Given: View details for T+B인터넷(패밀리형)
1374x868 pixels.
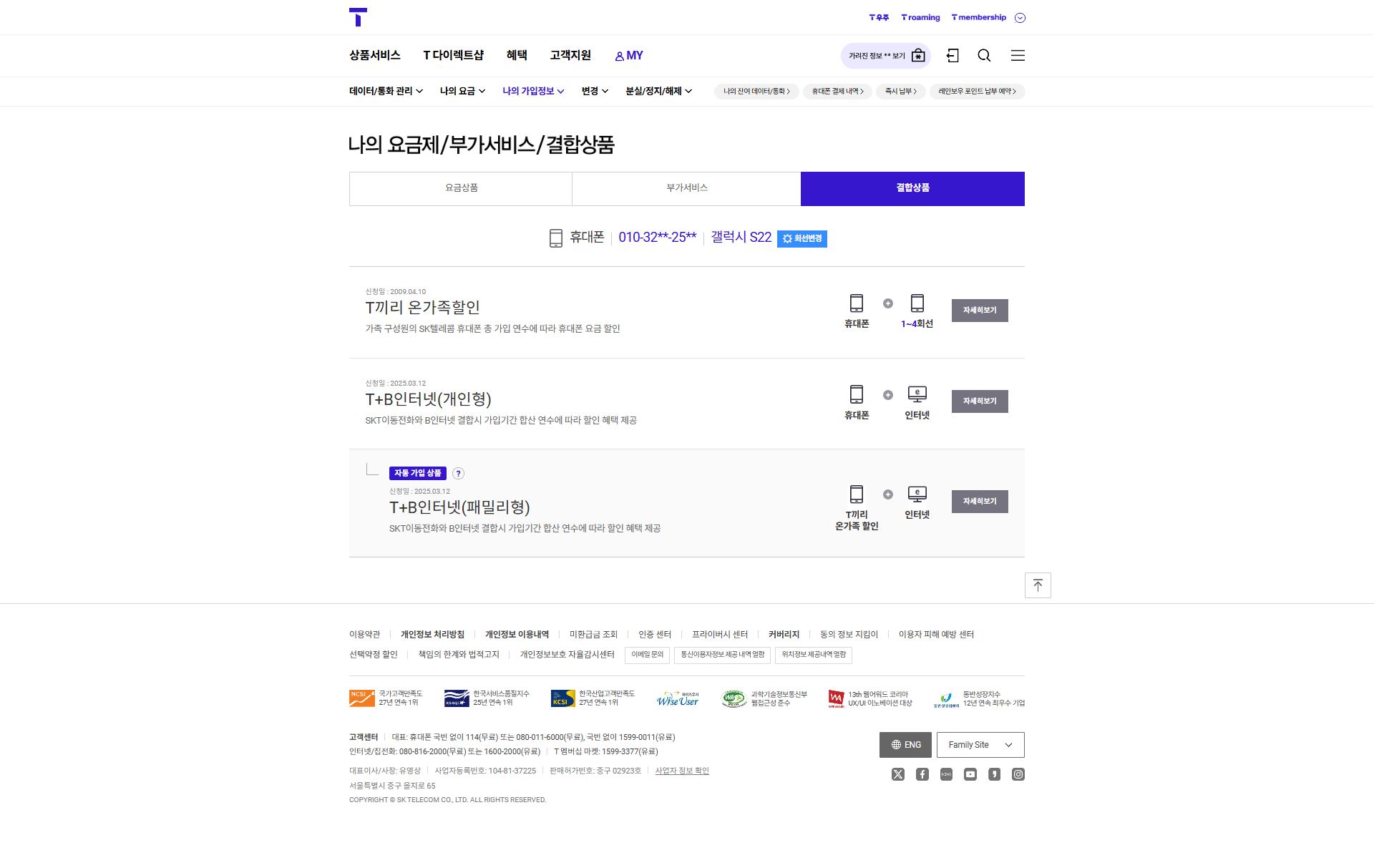Looking at the screenshot, I should (980, 502).
